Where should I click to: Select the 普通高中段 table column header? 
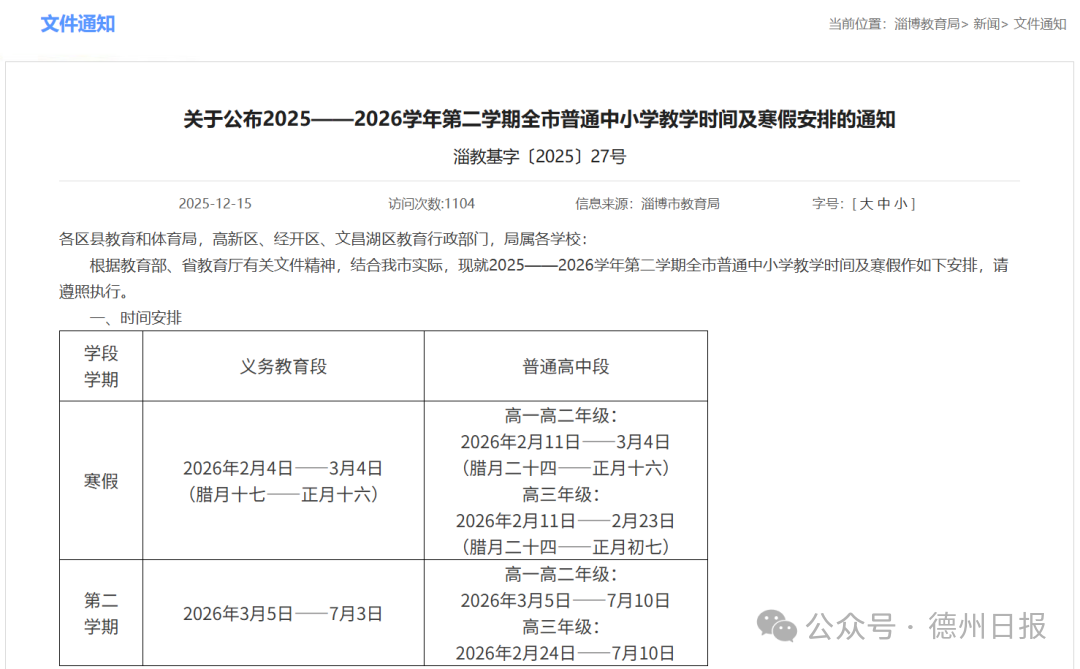(x=565, y=367)
